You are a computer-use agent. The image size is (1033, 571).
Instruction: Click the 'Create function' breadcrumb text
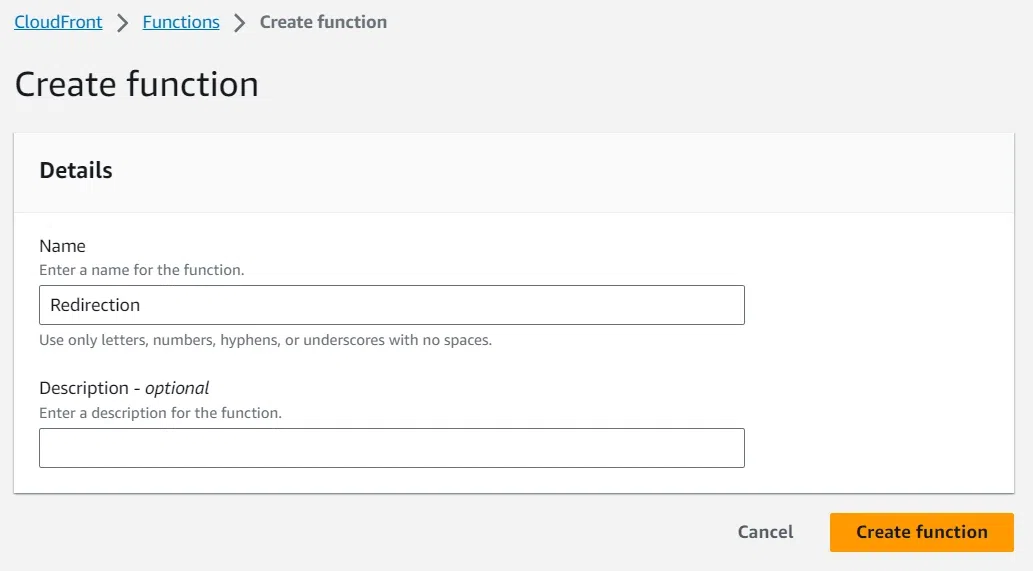(x=323, y=22)
